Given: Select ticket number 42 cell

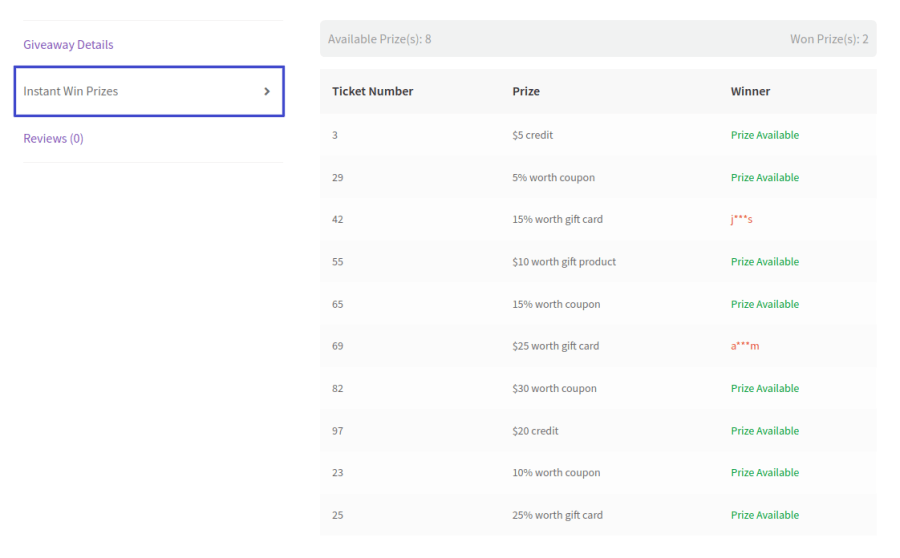Looking at the screenshot, I should 338,220.
